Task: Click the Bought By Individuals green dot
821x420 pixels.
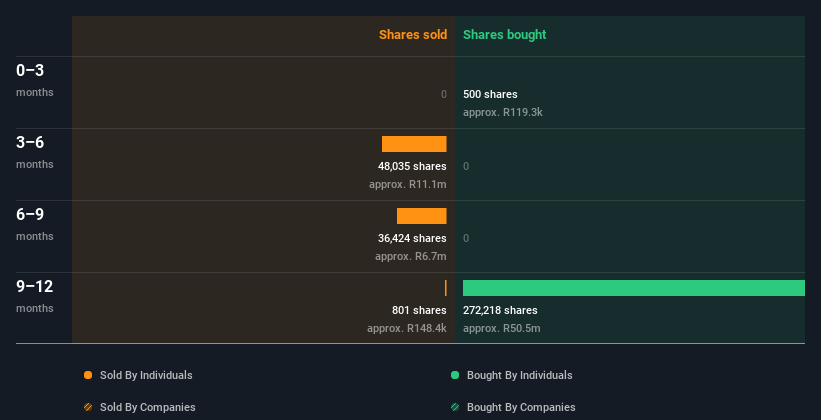Action: 454,375
